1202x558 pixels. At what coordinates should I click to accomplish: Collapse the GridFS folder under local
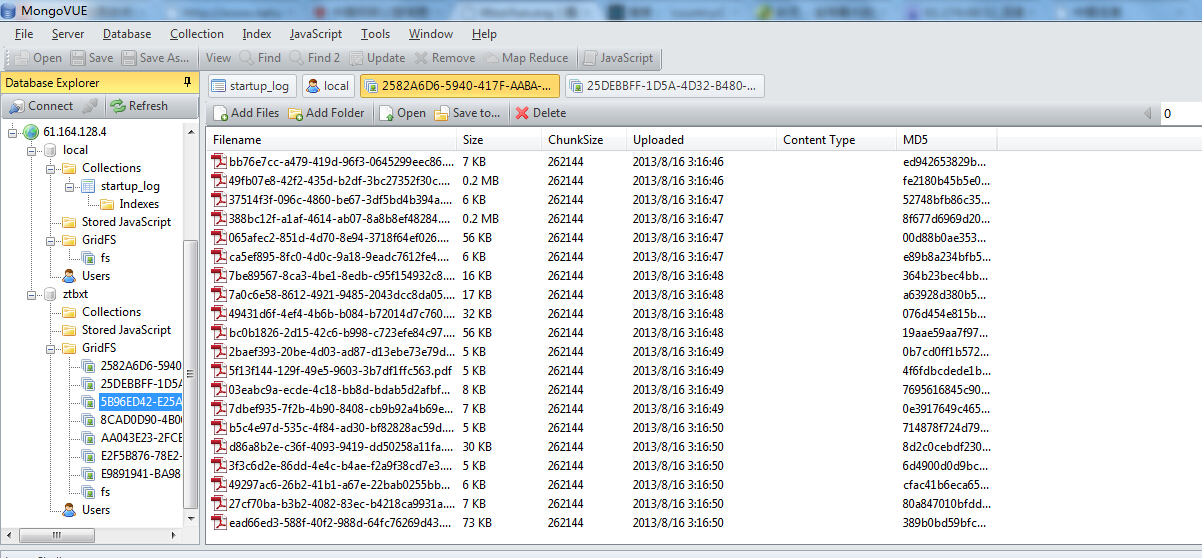click(x=51, y=240)
